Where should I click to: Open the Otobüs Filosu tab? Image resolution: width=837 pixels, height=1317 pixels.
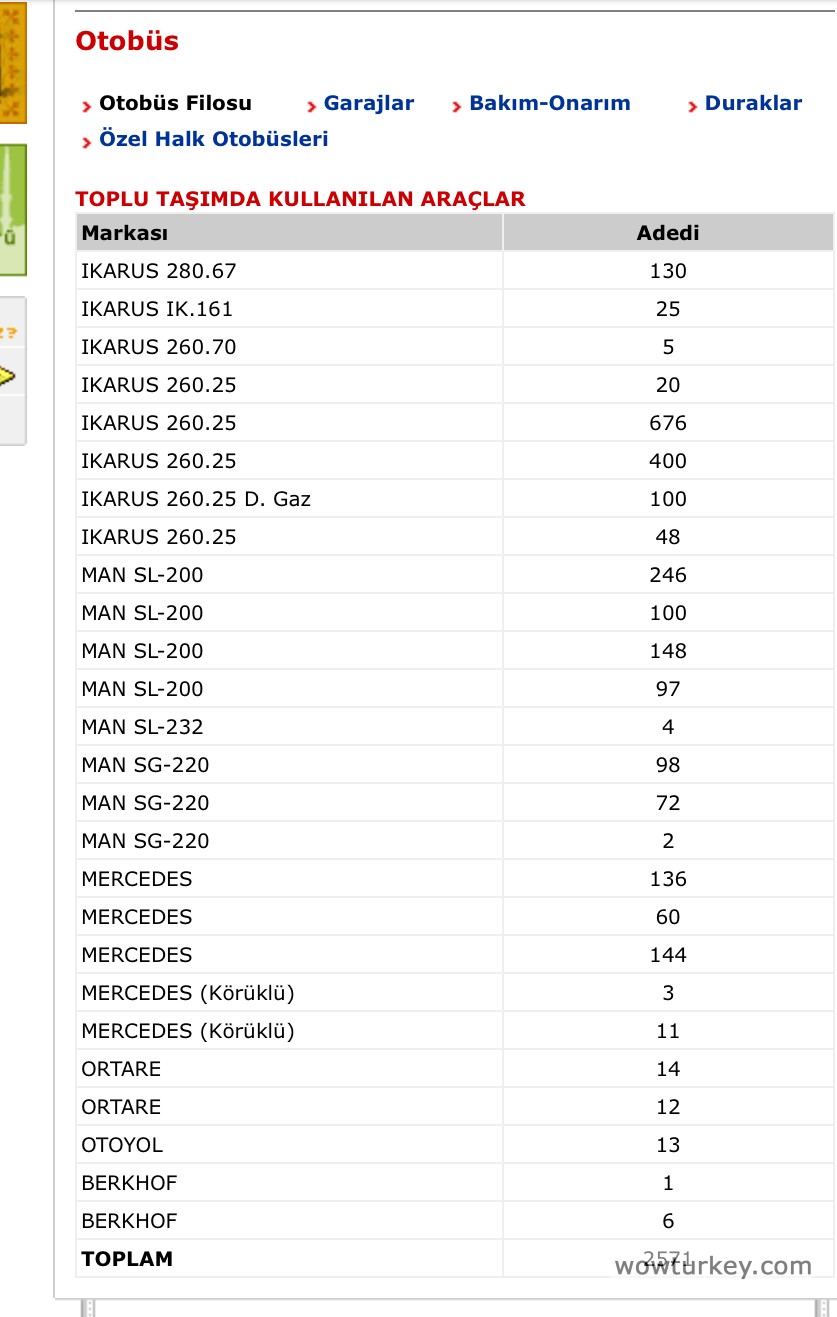pyautogui.click(x=175, y=103)
